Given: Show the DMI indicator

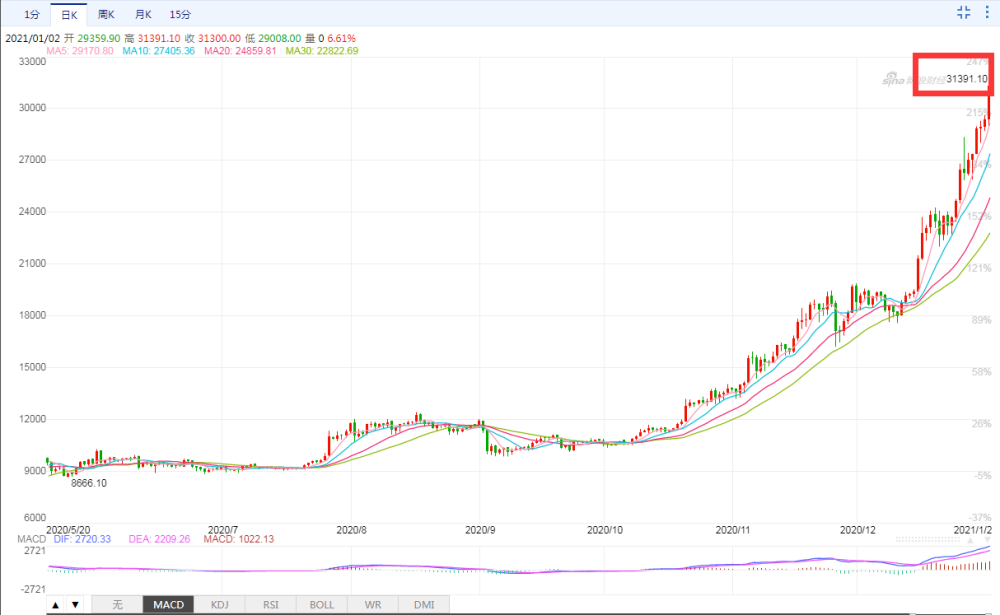Looking at the screenshot, I should pos(423,604).
